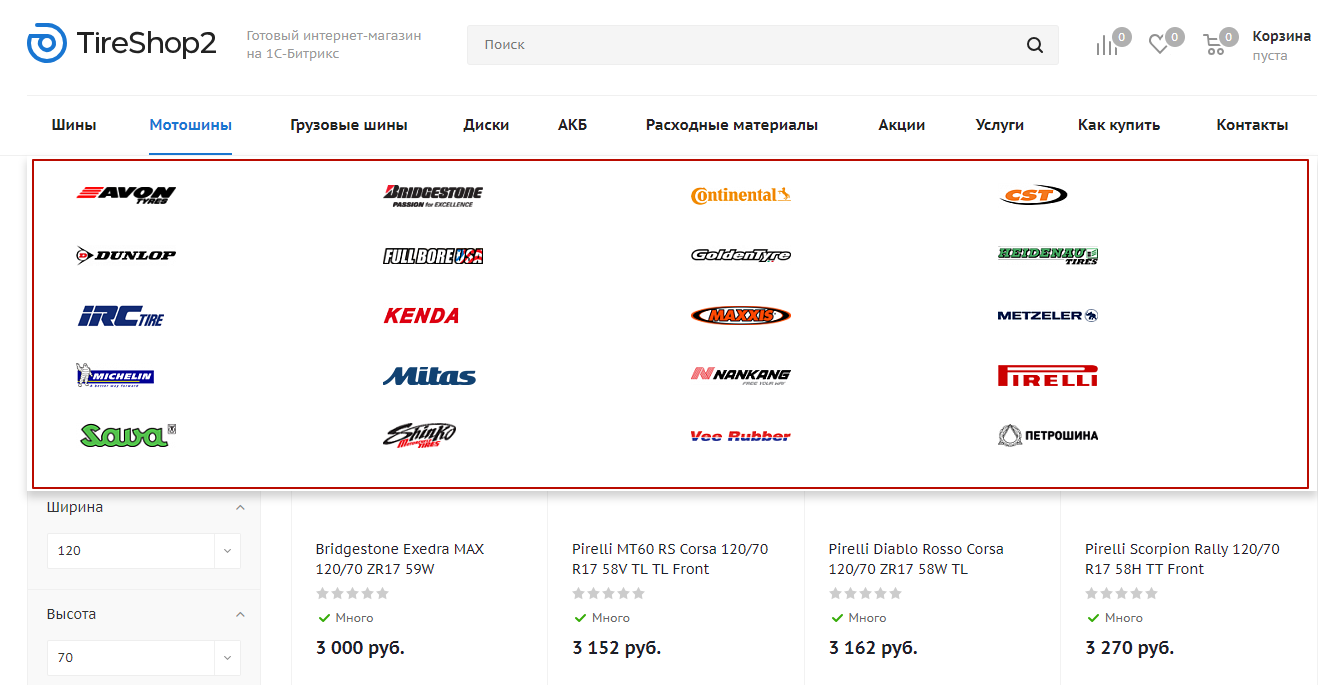
Task: Select the Maxxis brand logo
Action: tap(741, 316)
